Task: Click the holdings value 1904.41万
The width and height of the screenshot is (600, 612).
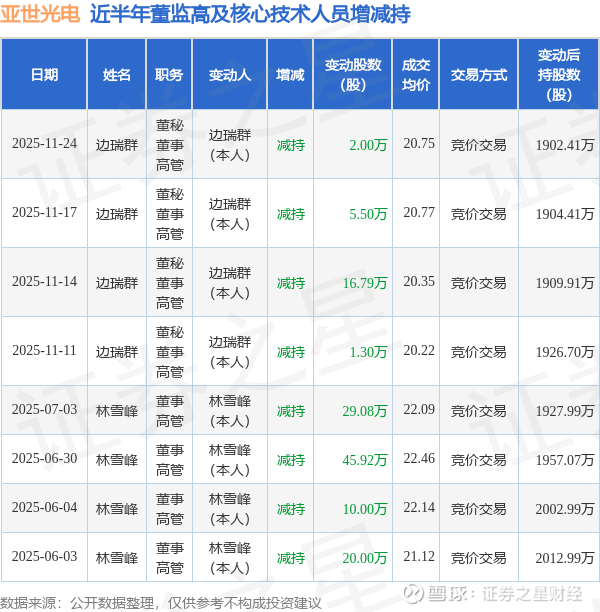Action: pos(564,214)
